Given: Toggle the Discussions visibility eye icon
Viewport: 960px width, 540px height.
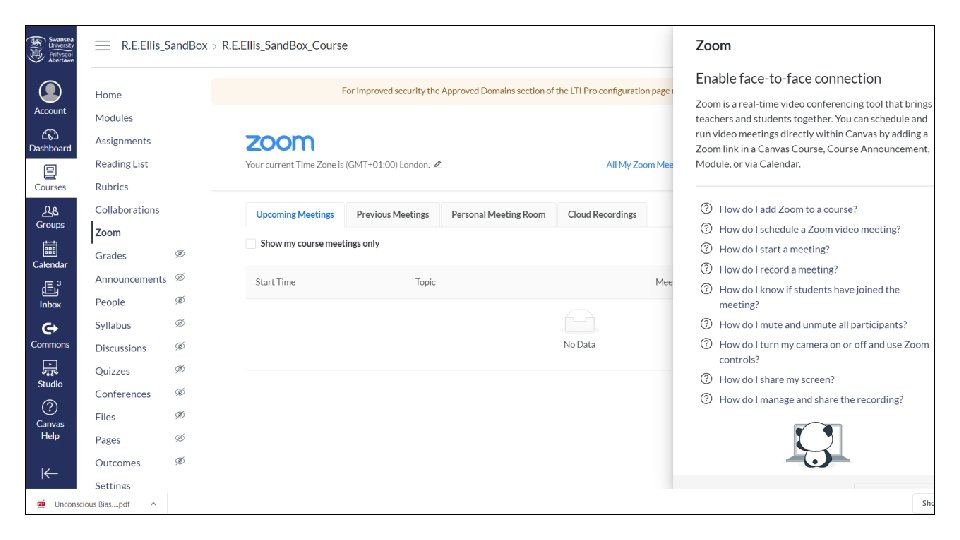Looking at the screenshot, I should click(180, 347).
